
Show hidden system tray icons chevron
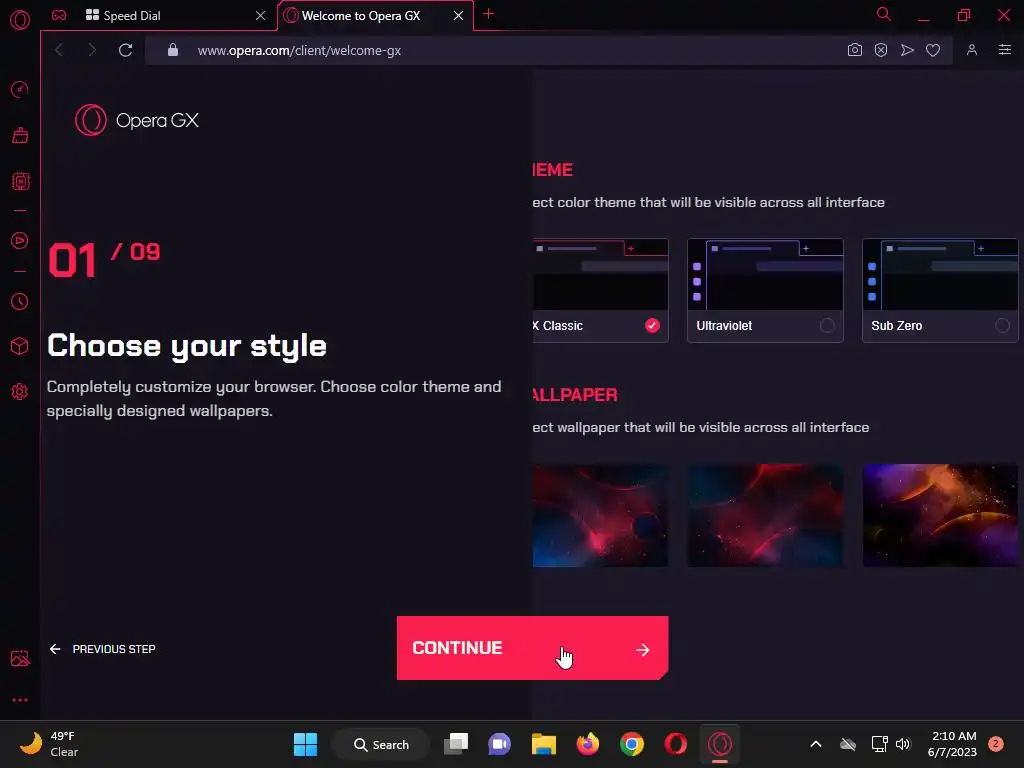(x=816, y=744)
